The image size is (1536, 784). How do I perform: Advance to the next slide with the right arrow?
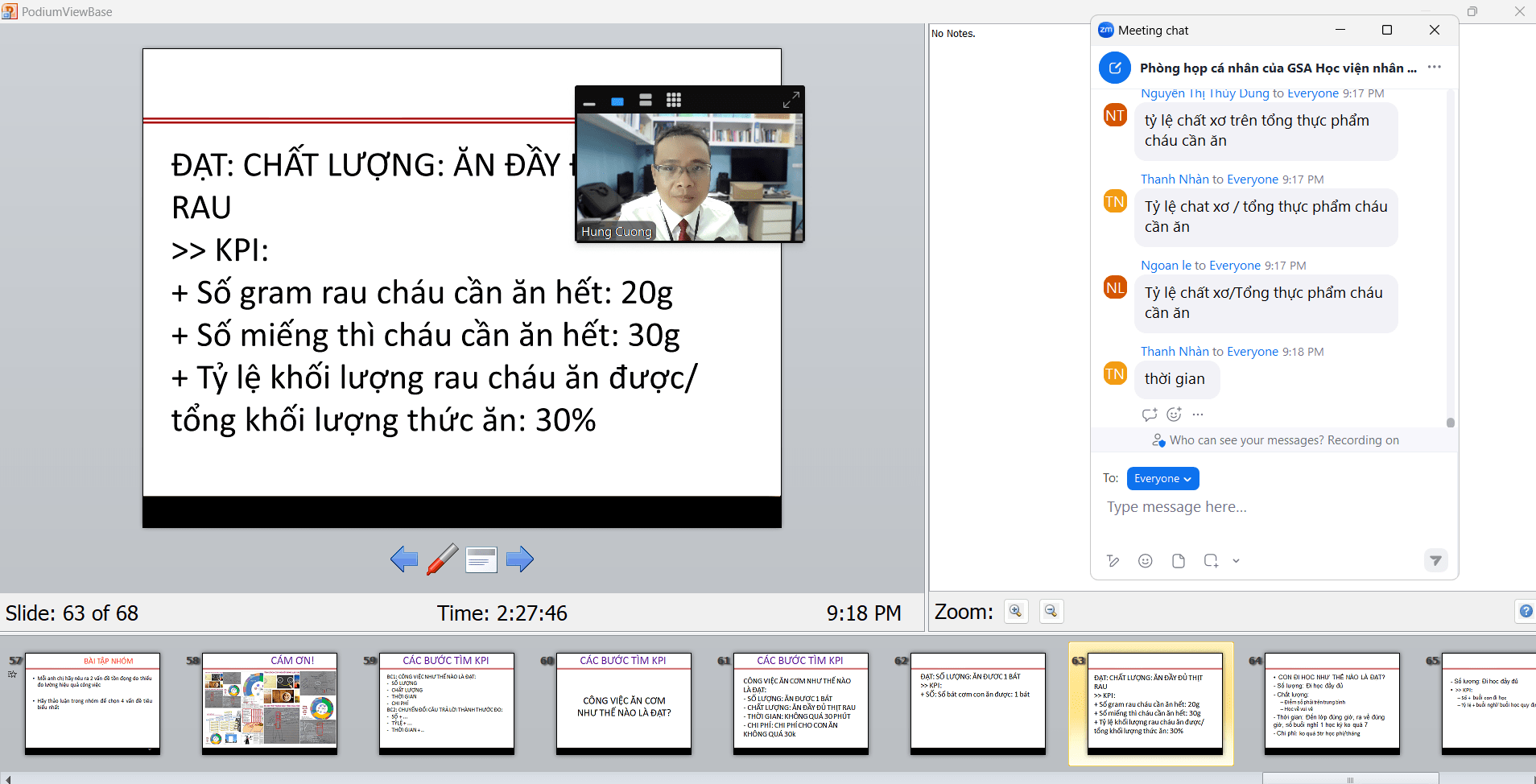click(520, 559)
